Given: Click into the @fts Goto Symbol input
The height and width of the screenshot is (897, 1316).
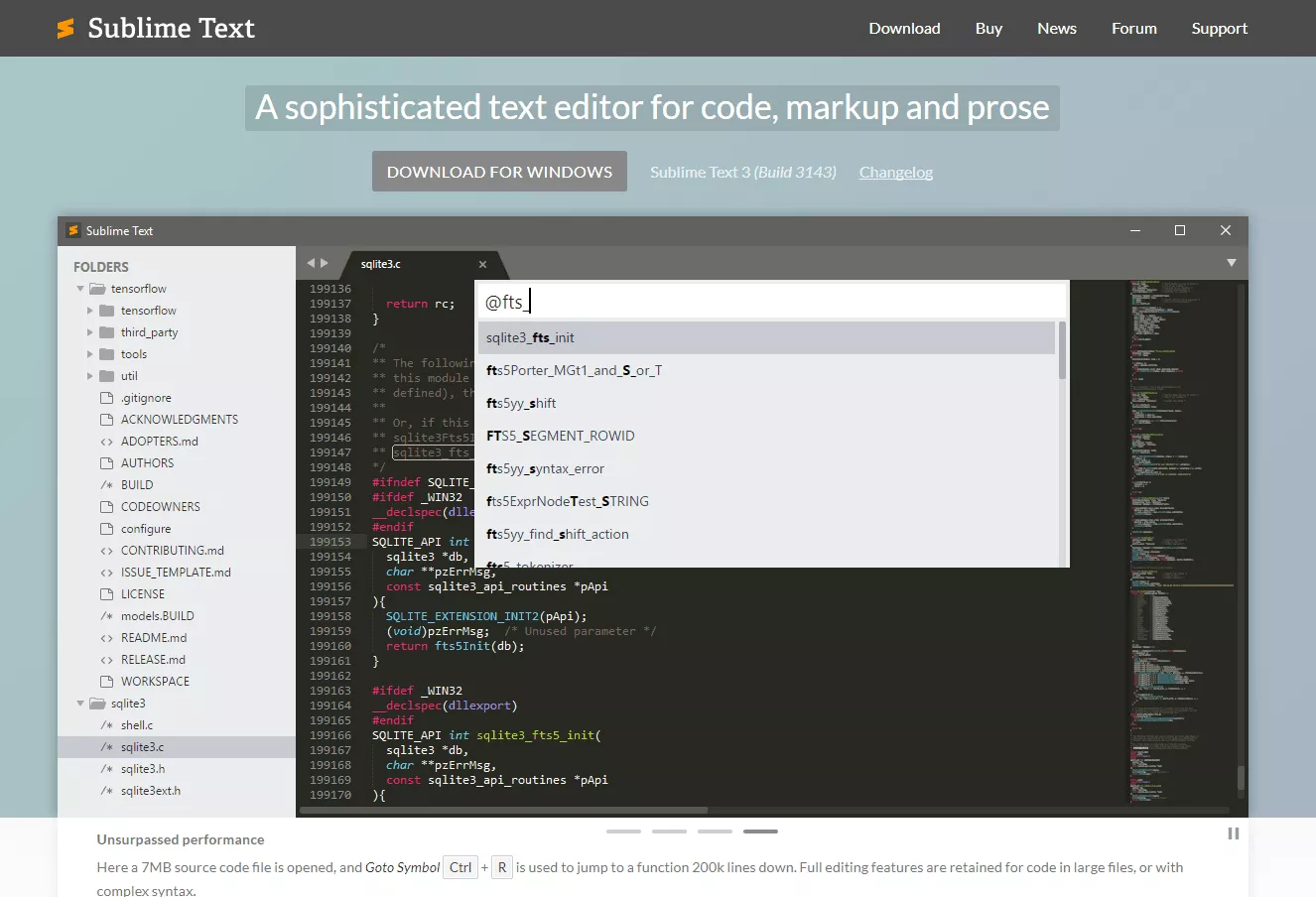Looking at the screenshot, I should coord(771,302).
